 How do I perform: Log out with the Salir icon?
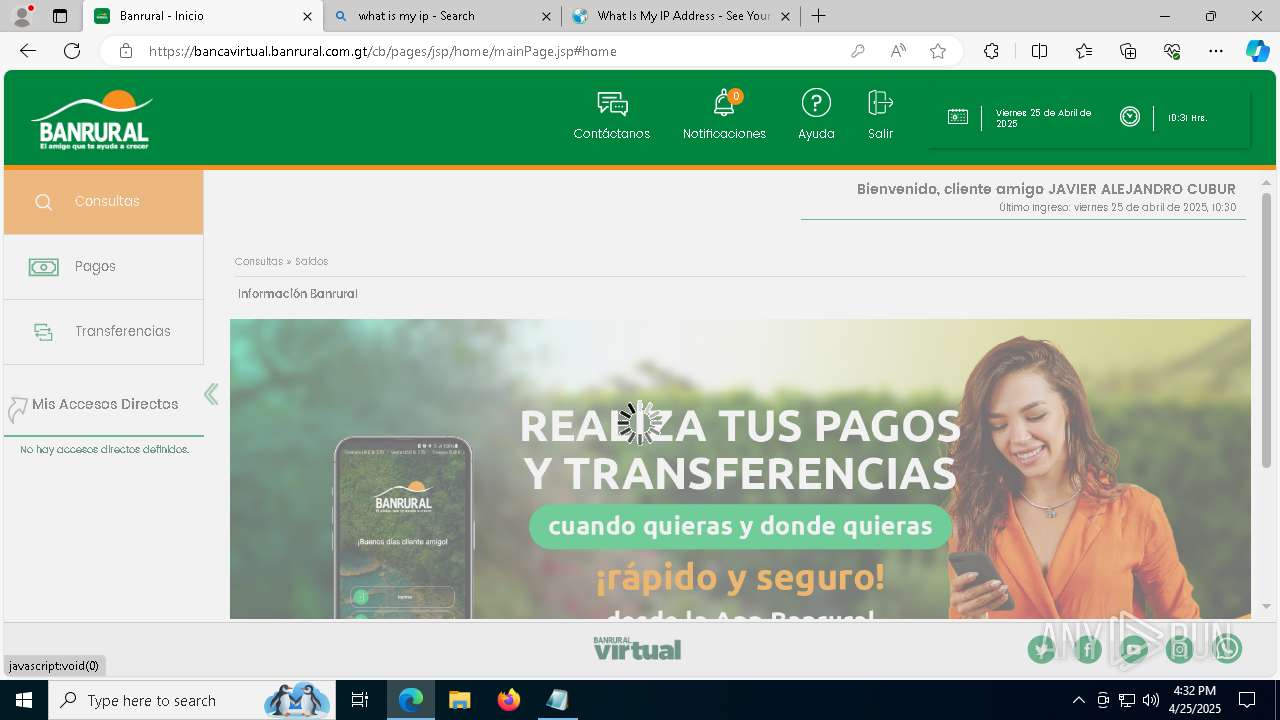[880, 102]
